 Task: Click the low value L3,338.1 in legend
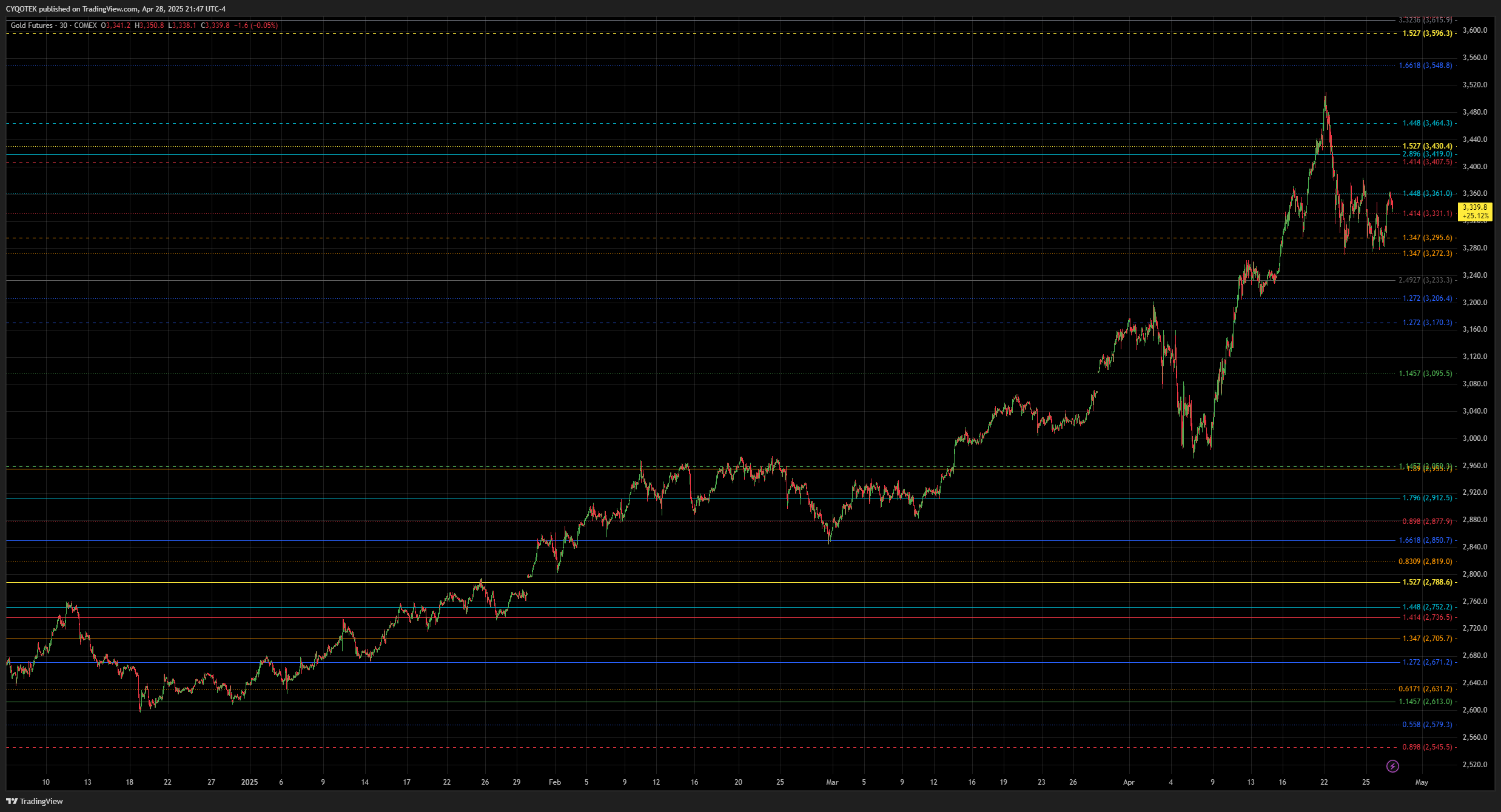183,25
